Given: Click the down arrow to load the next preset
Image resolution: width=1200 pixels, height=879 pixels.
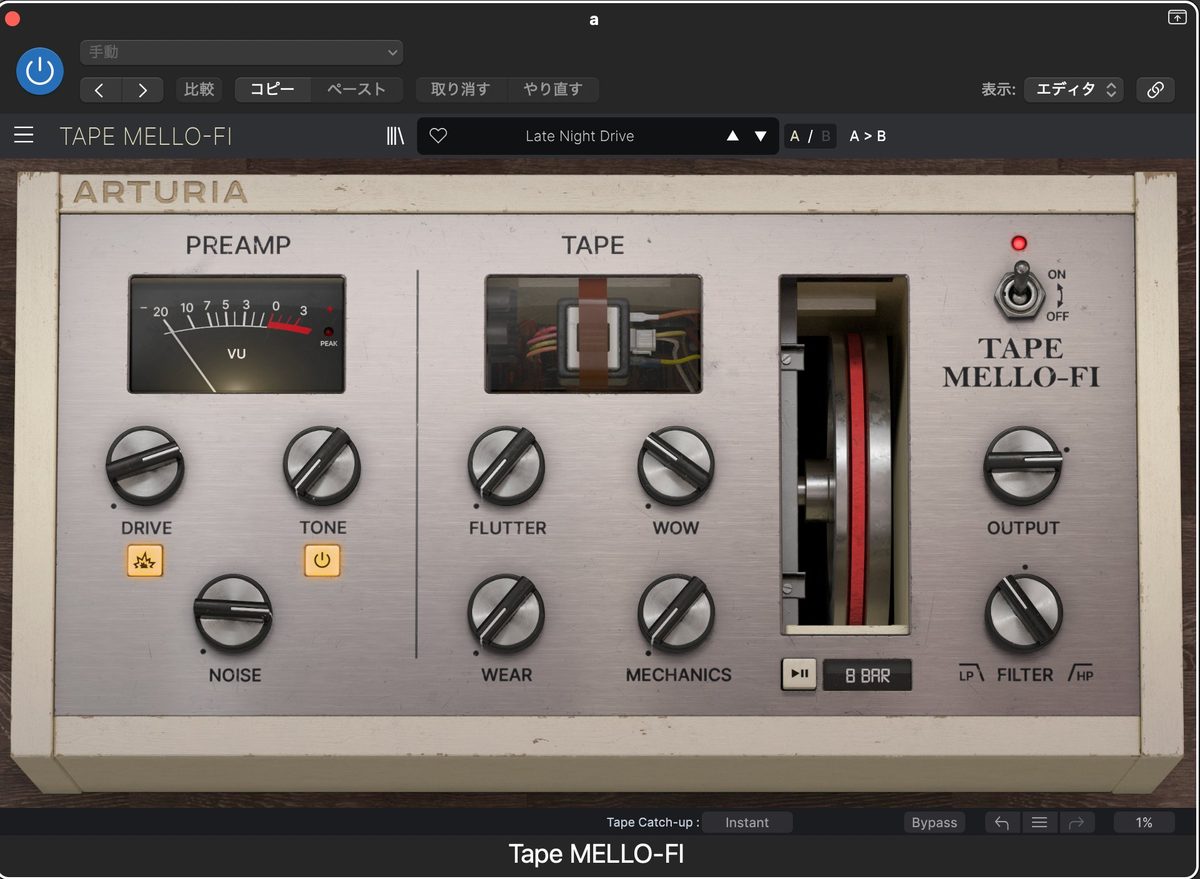Looking at the screenshot, I should [760, 135].
